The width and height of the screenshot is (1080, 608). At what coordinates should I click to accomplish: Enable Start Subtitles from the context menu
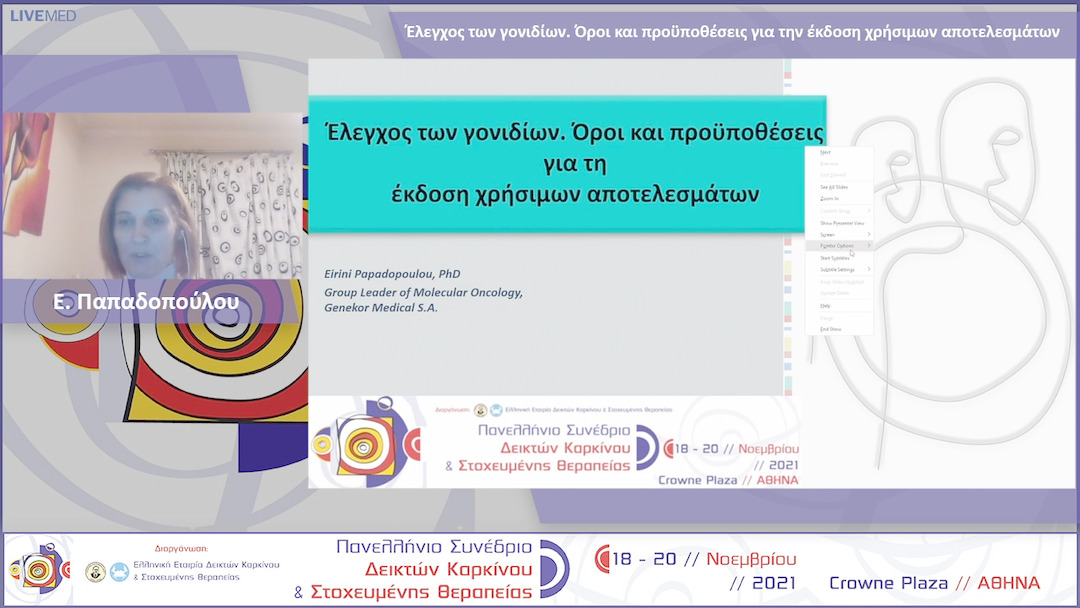pyautogui.click(x=833, y=257)
